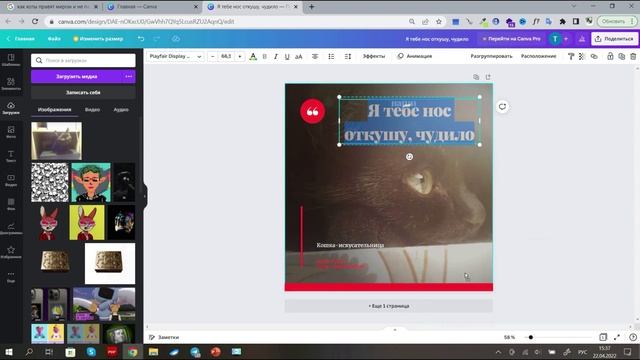Redo the action
Viewport: 640px width, 360px height.
[x=157, y=39]
